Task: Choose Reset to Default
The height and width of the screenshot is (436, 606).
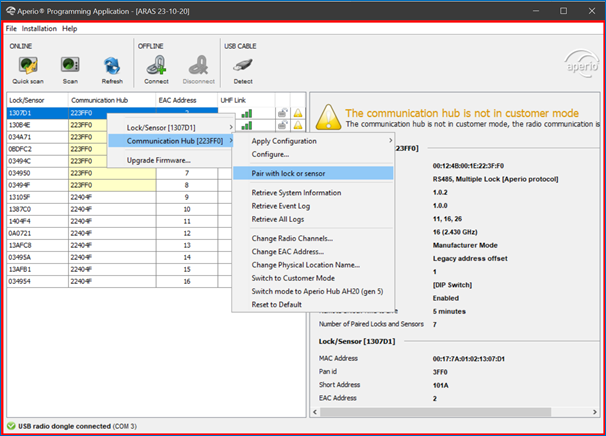Action: pyautogui.click(x=313, y=305)
